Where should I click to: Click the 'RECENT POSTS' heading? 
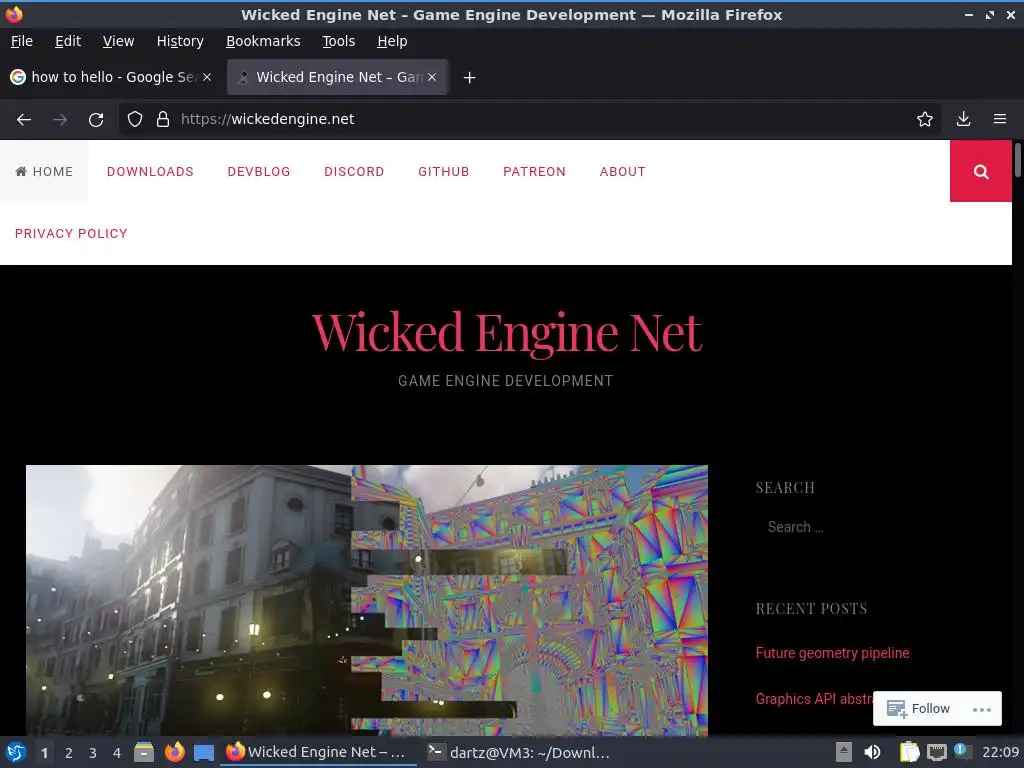tap(812, 609)
